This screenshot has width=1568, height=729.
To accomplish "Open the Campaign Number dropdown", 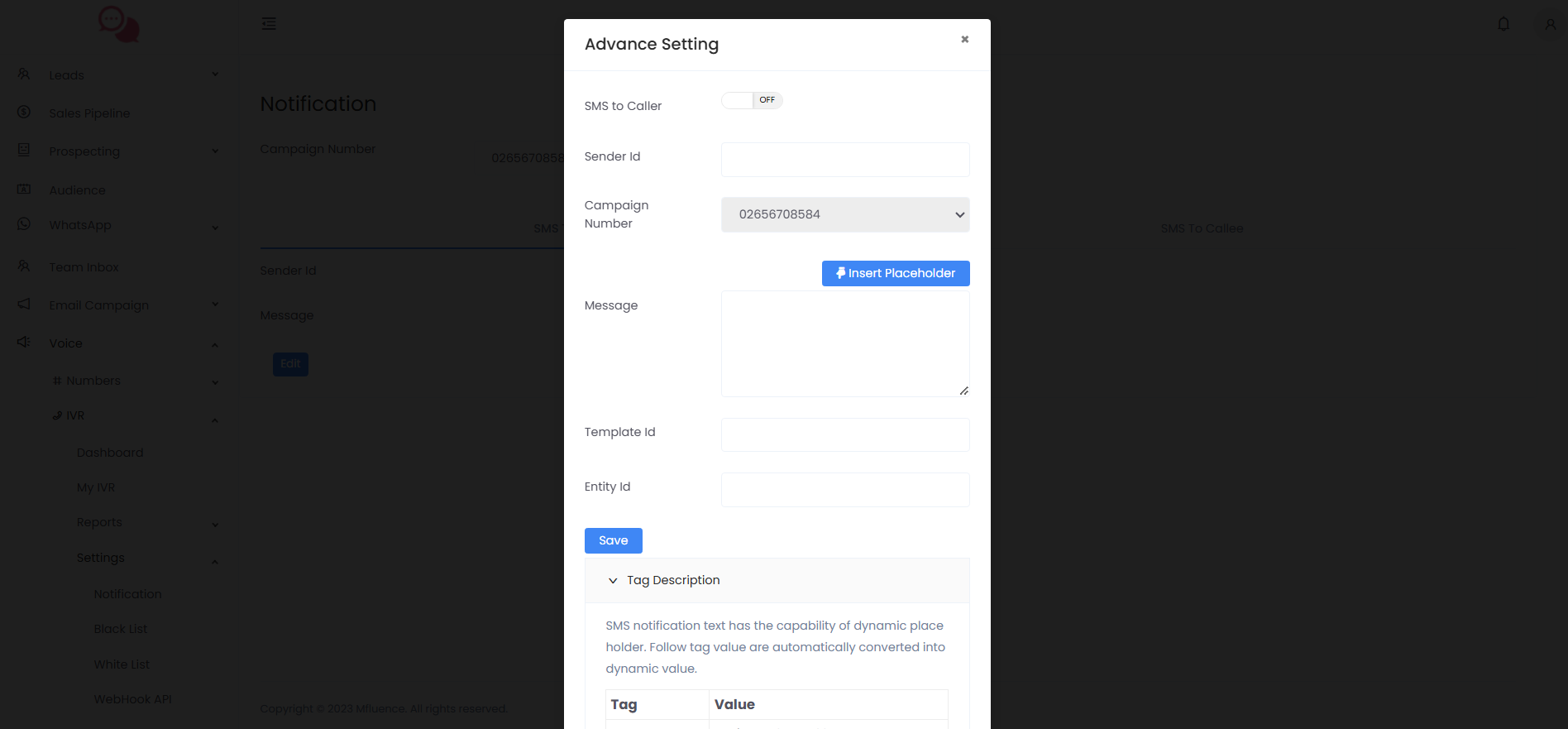I will point(844,214).
